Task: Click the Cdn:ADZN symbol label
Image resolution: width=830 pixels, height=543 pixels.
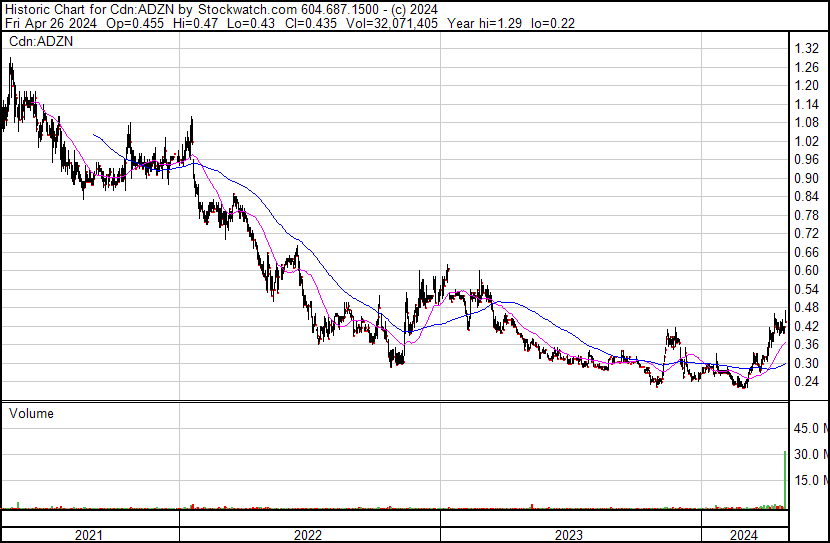Action: click(x=41, y=41)
